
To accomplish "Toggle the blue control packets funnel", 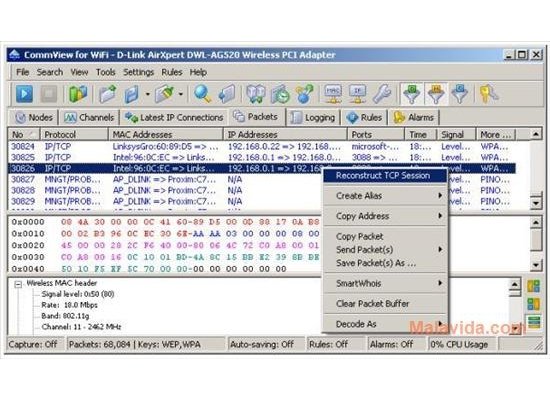I will click(460, 94).
